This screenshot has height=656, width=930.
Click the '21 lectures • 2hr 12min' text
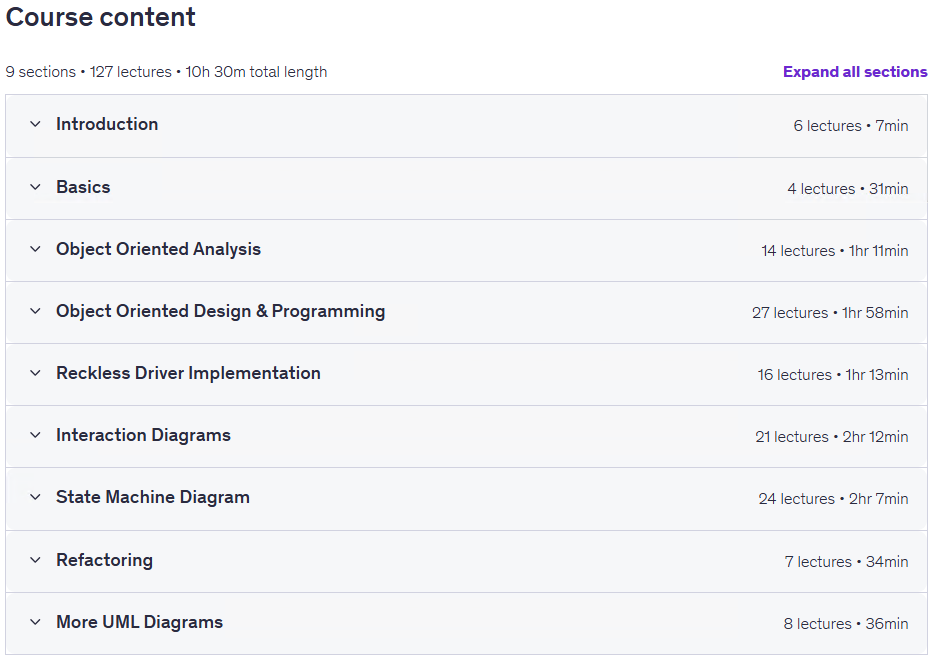[x=832, y=437]
